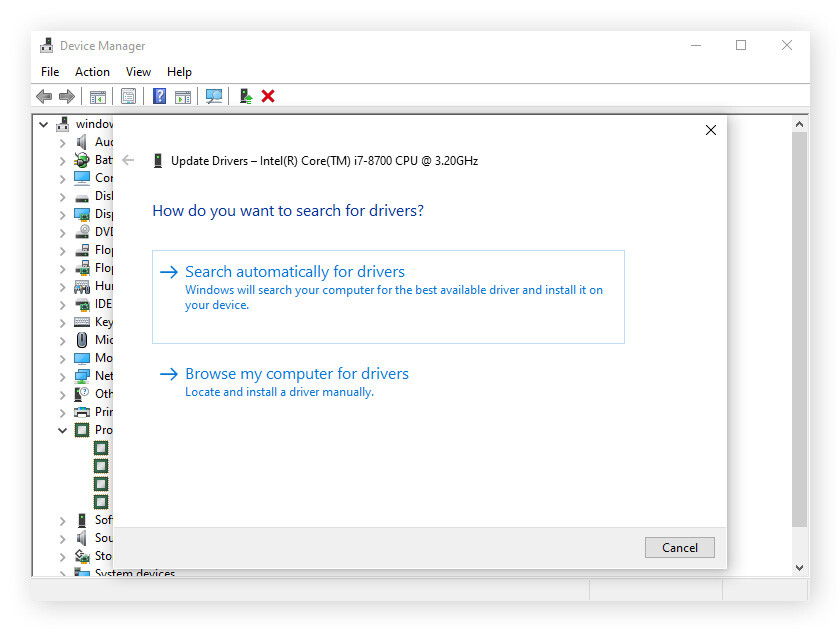Click the Properties toolbar icon
Screen dimensions: 840x631
129,95
